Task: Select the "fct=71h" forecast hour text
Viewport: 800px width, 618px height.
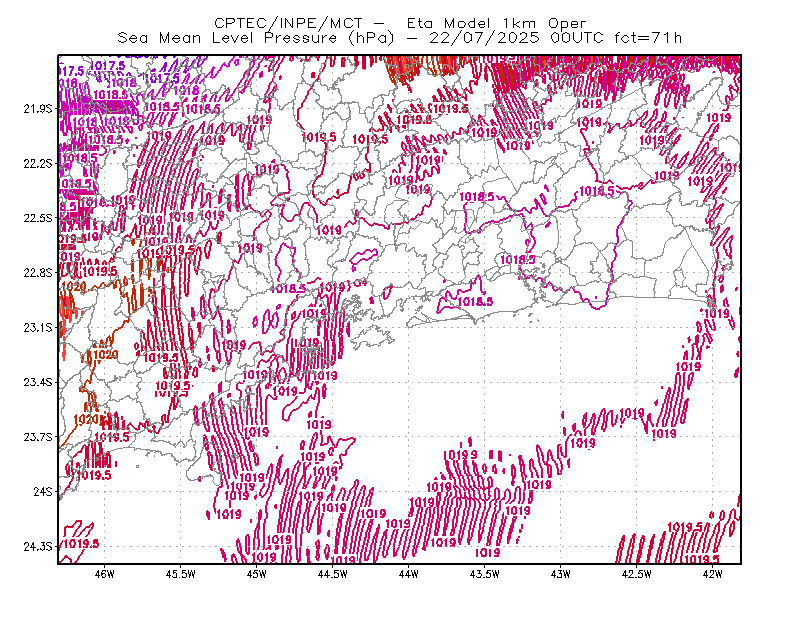Action: click(648, 38)
